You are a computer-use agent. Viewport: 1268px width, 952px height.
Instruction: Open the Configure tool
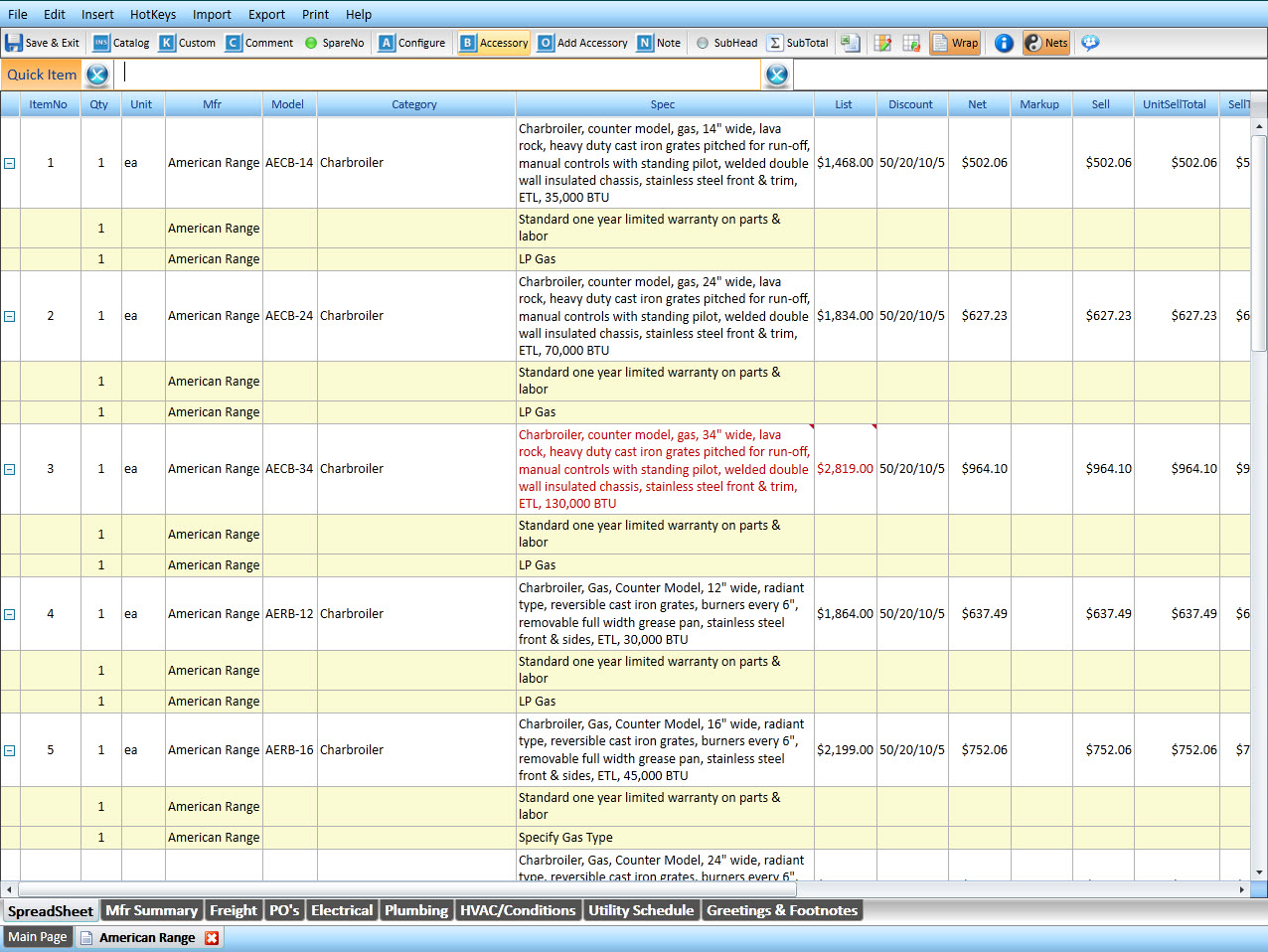(412, 43)
